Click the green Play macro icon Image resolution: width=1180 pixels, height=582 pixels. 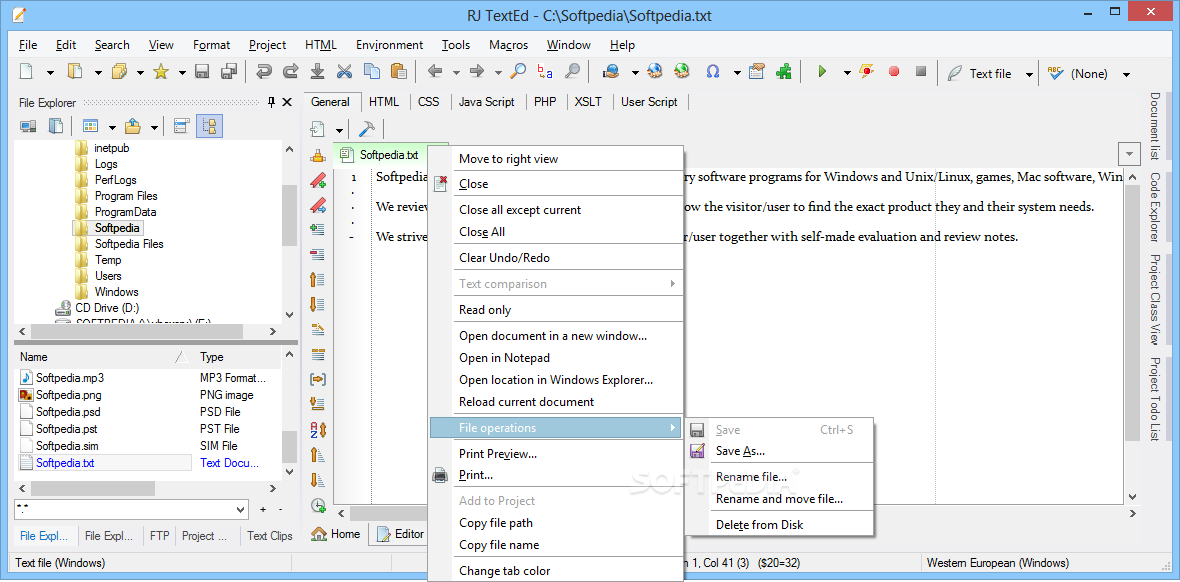[x=823, y=72]
